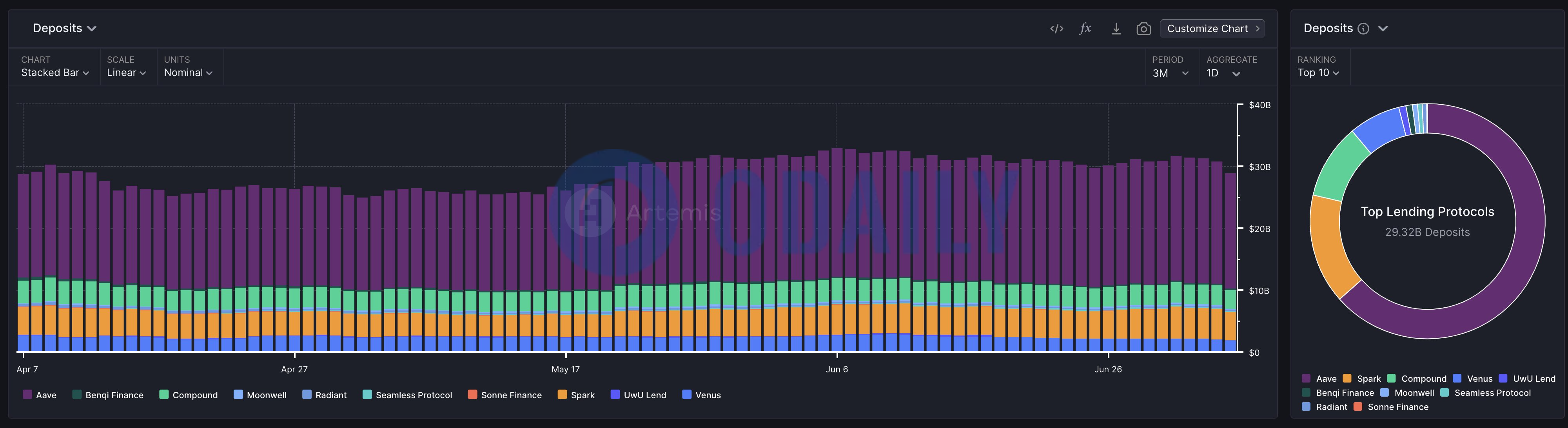Toggle Spark in donut chart legend
The width and height of the screenshot is (1568, 428).
pyautogui.click(x=1362, y=379)
